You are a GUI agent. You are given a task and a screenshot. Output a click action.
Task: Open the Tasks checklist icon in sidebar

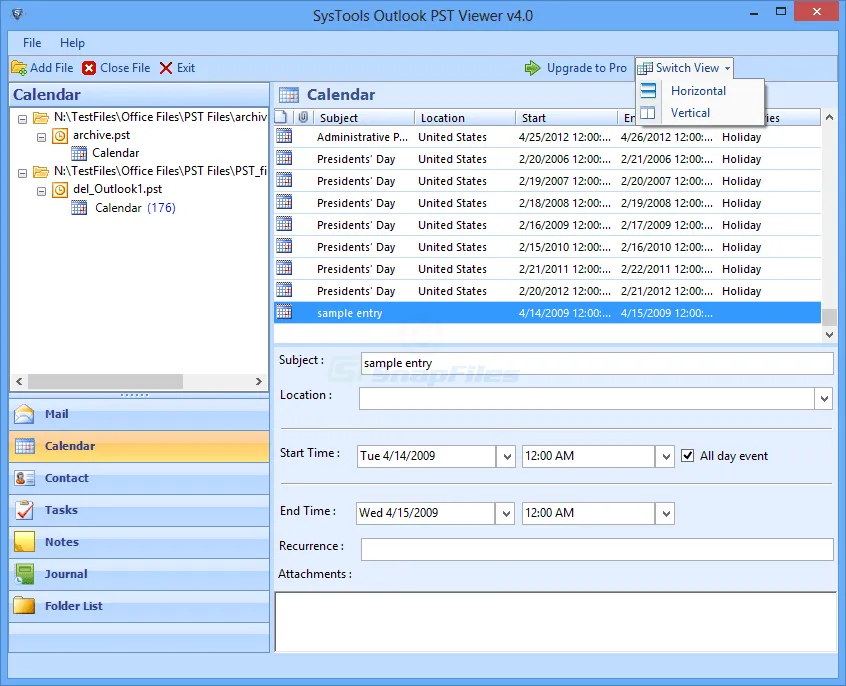click(25, 510)
